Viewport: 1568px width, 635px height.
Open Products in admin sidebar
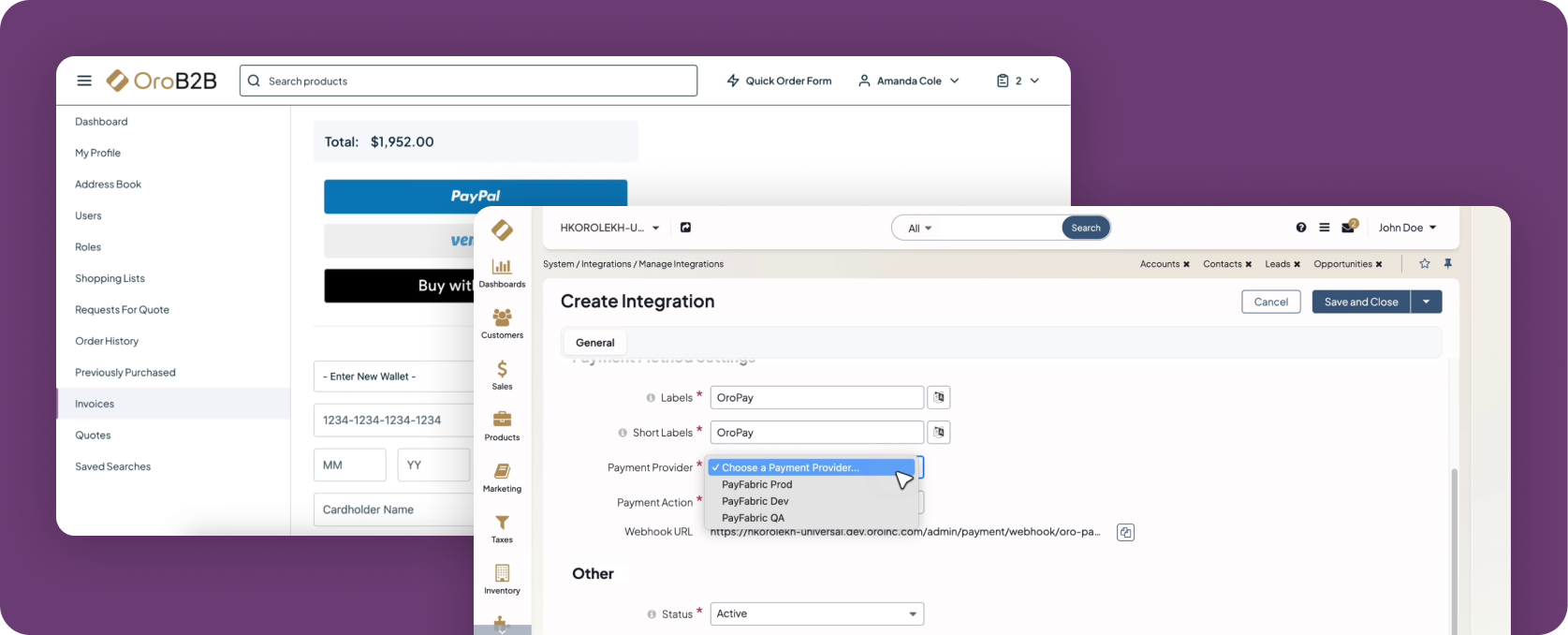(502, 426)
